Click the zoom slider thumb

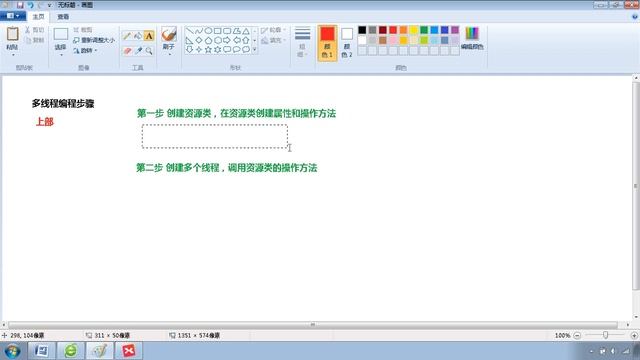(605, 335)
